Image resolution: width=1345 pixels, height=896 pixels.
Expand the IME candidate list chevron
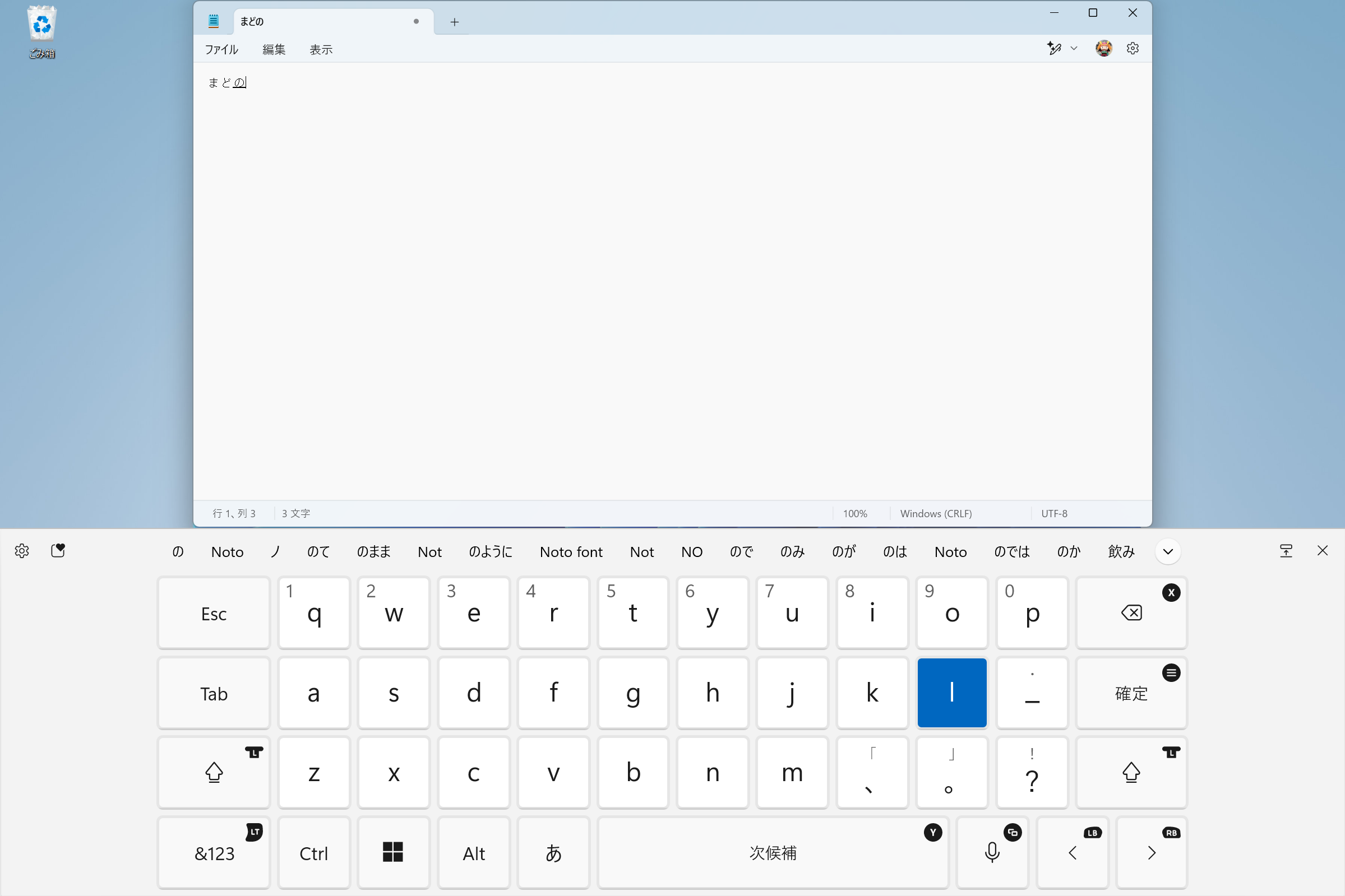(x=1168, y=551)
